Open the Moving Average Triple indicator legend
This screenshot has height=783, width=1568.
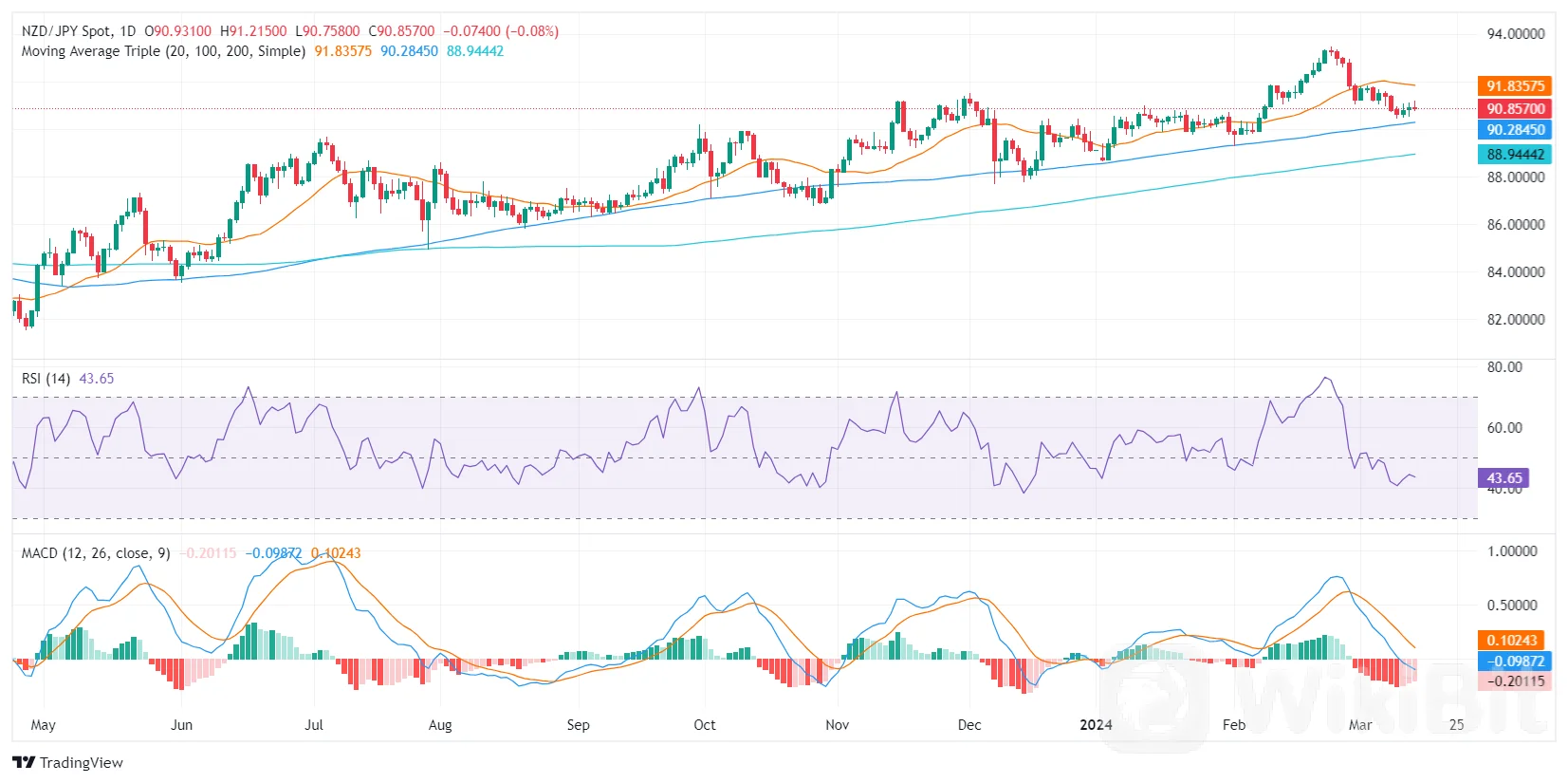pyautogui.click(x=163, y=51)
